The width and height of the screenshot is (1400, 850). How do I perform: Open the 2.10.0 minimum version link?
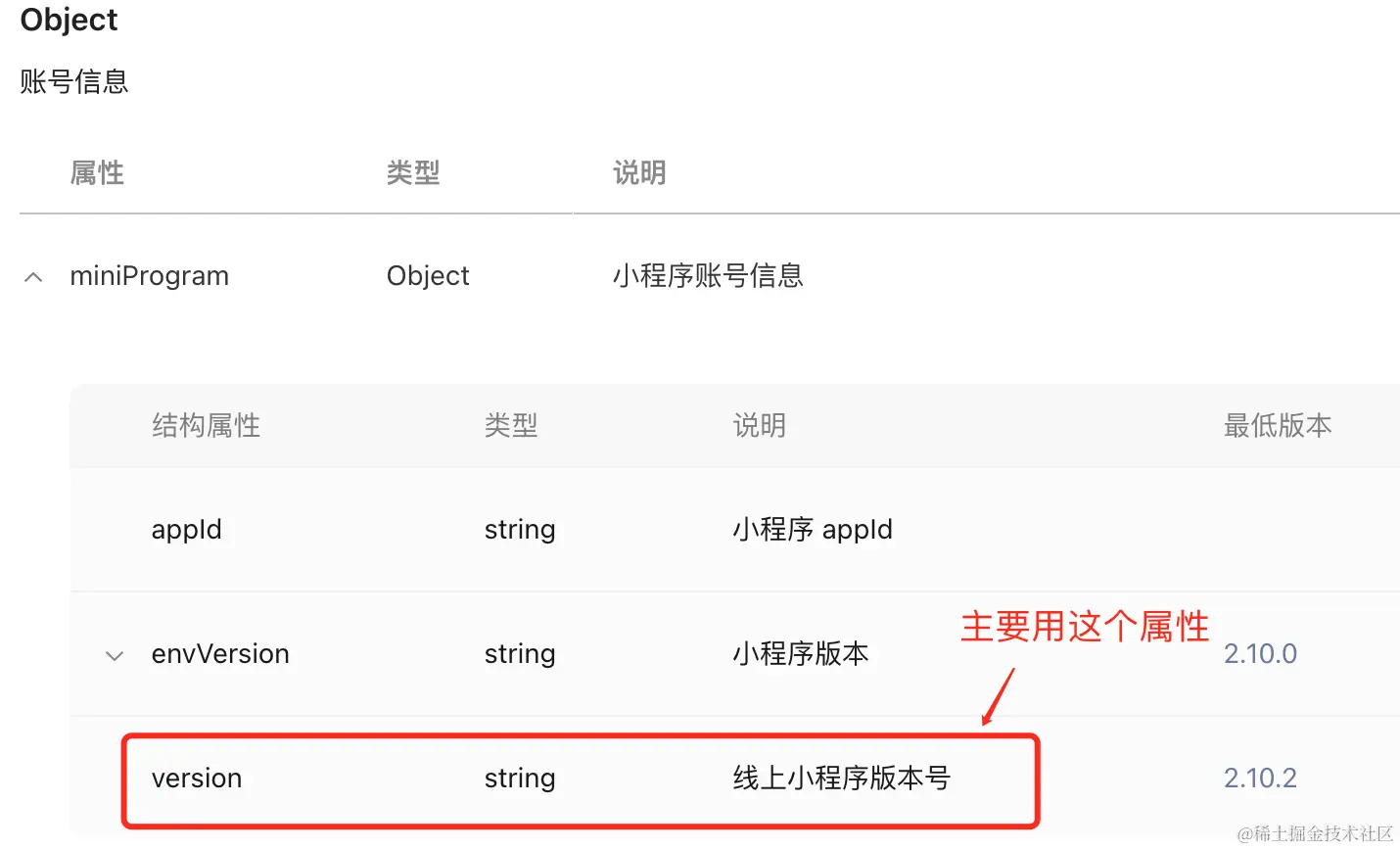[x=1260, y=653]
